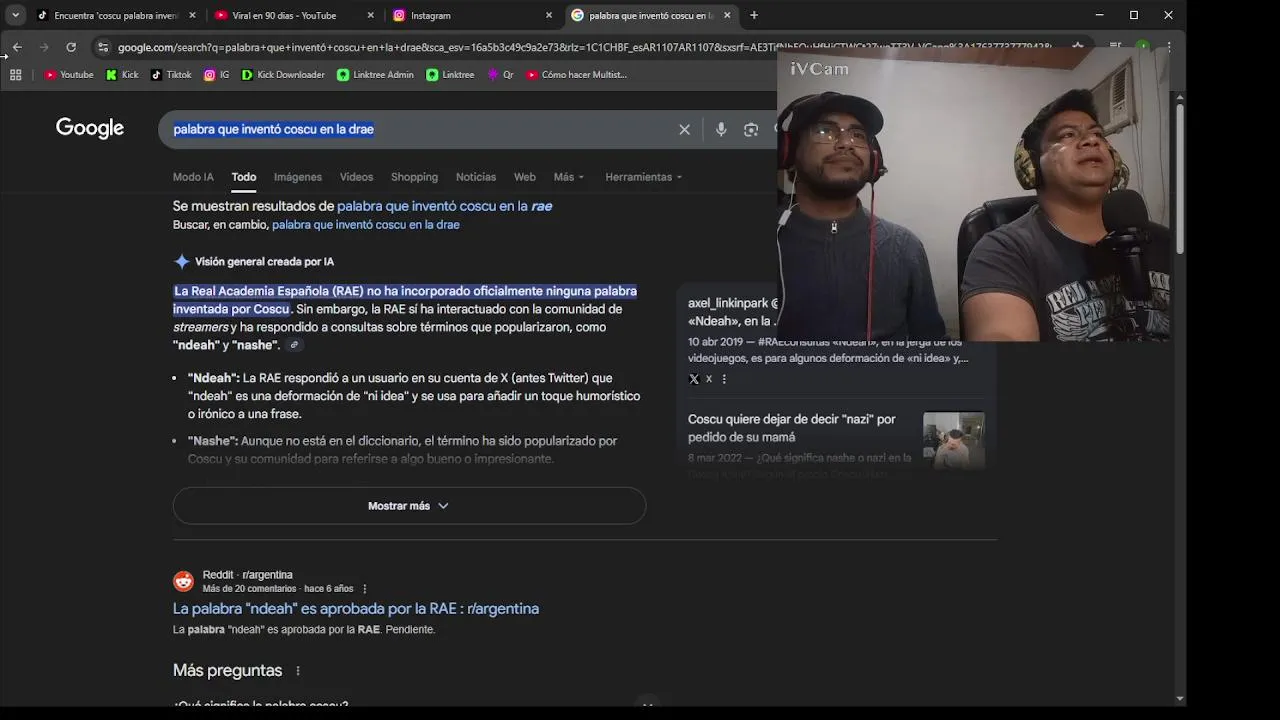Viewport: 1280px width, 720px height.
Task: Open site information icon in address bar
Action: [103, 47]
